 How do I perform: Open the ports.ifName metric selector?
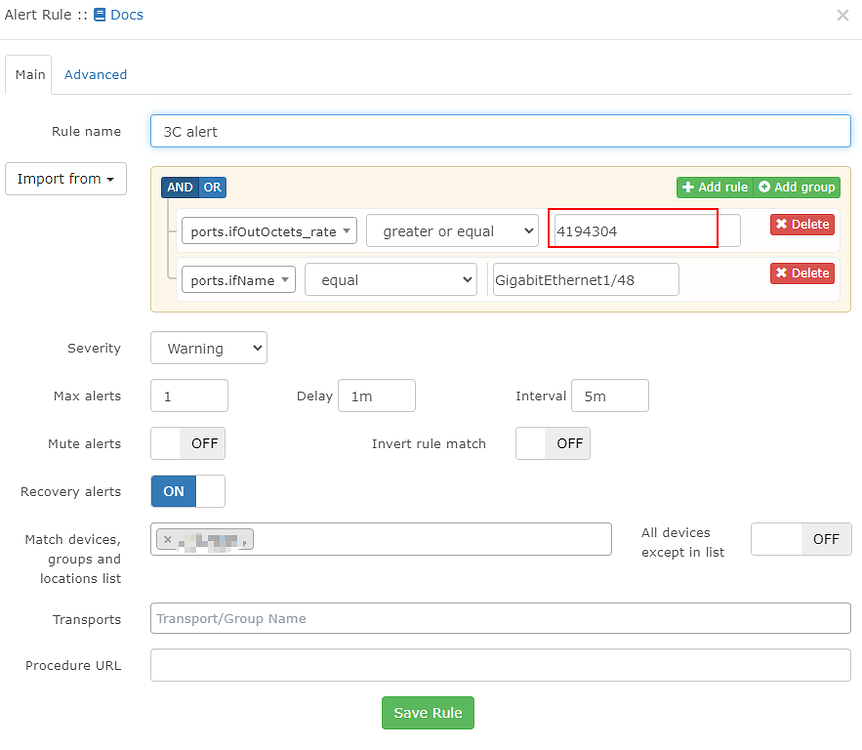[x=238, y=280]
